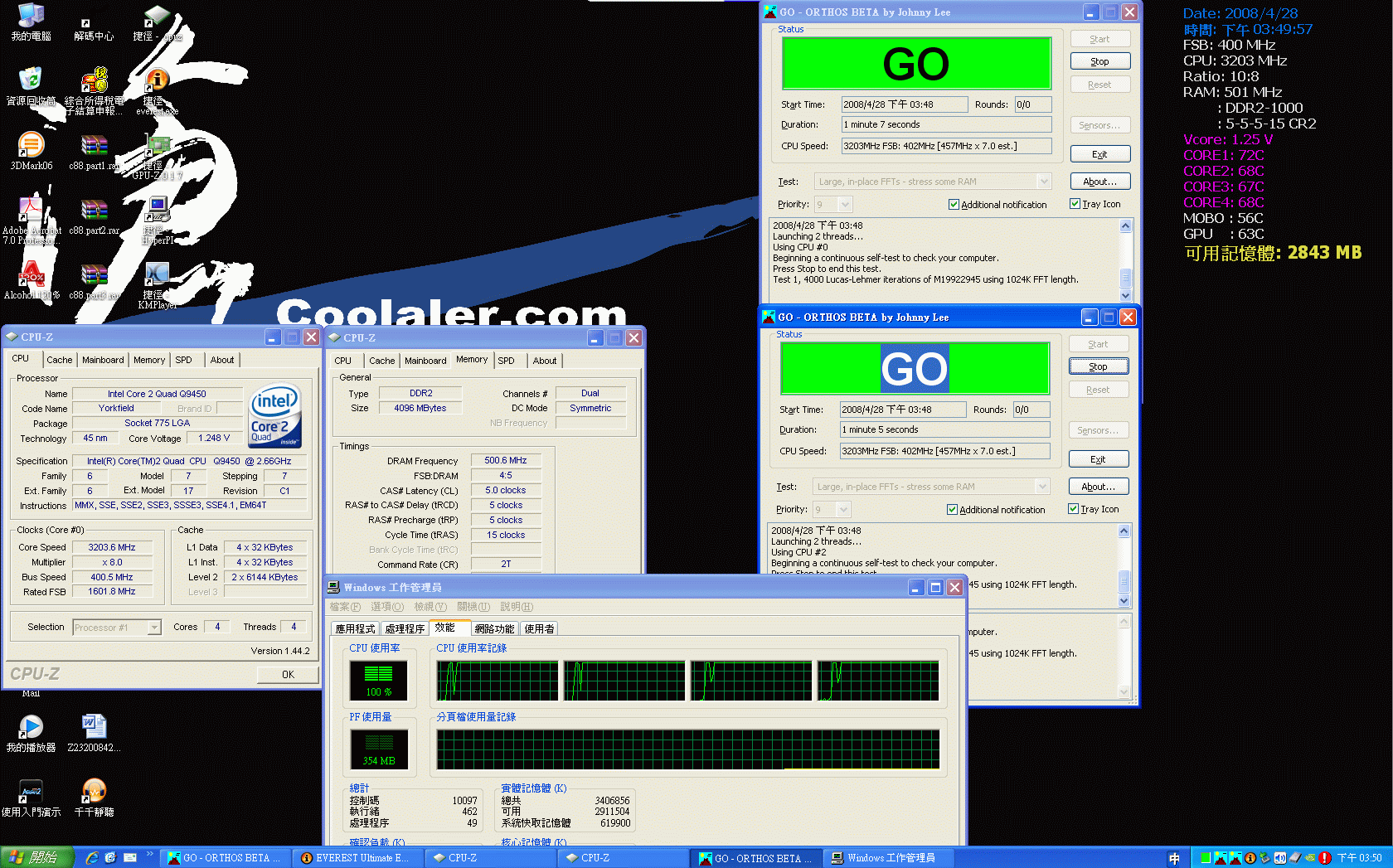Select the c88.part2.rar archive icon

tap(94, 216)
